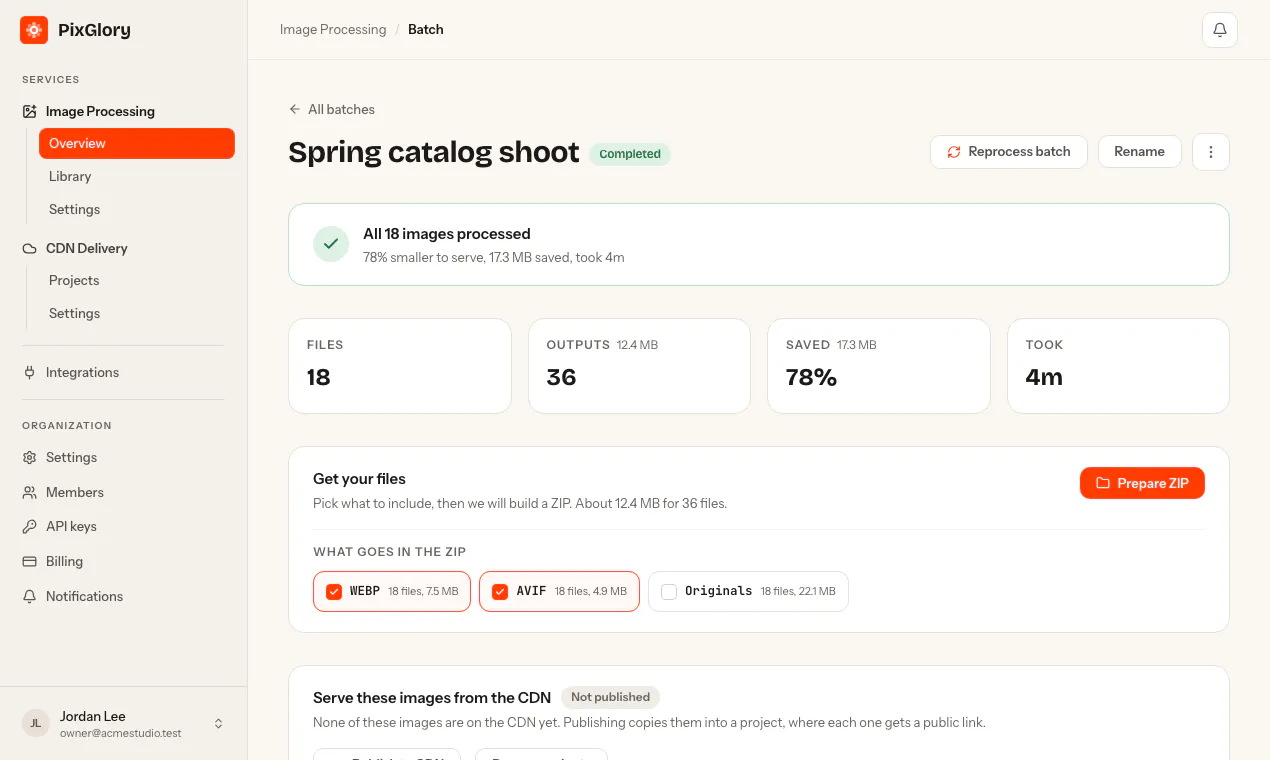Click the PixGlory logo icon

coord(34,30)
